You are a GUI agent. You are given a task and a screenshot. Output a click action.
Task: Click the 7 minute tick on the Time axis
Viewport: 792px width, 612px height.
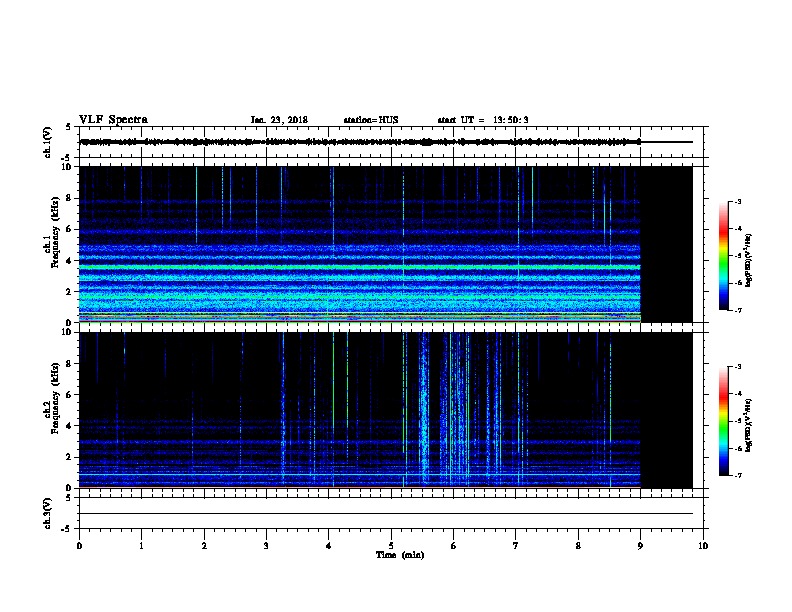pos(516,546)
